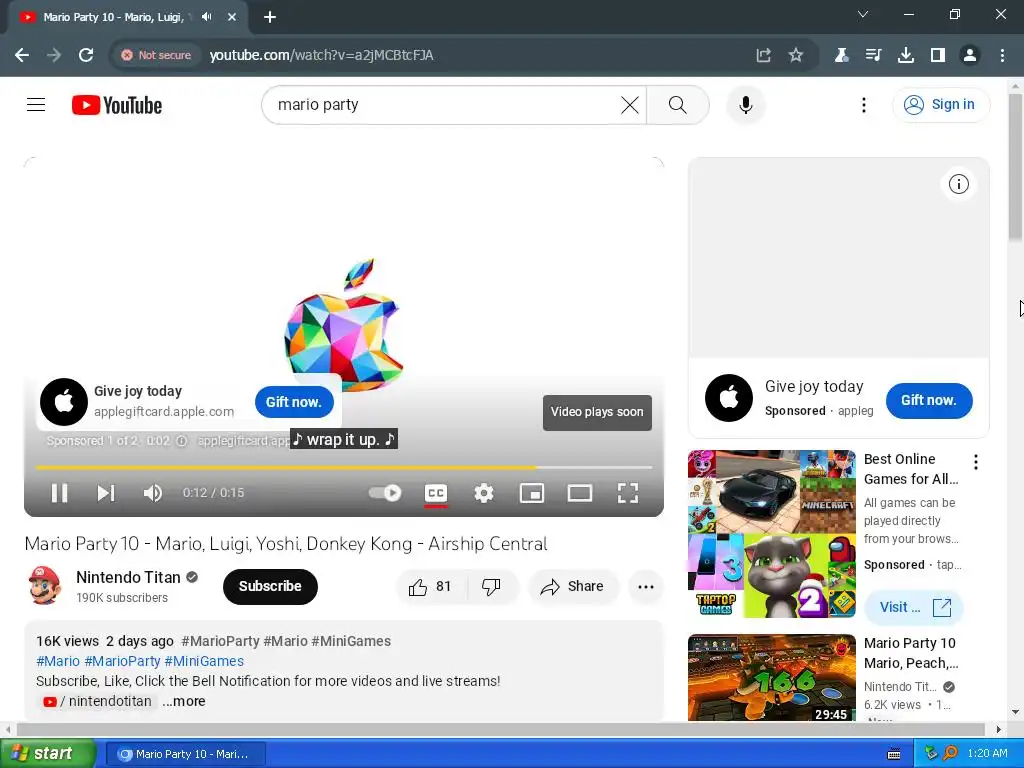This screenshot has height=768, width=1024.
Task: Open the applegiftcard.apple.com ad link
Action: 163,411
